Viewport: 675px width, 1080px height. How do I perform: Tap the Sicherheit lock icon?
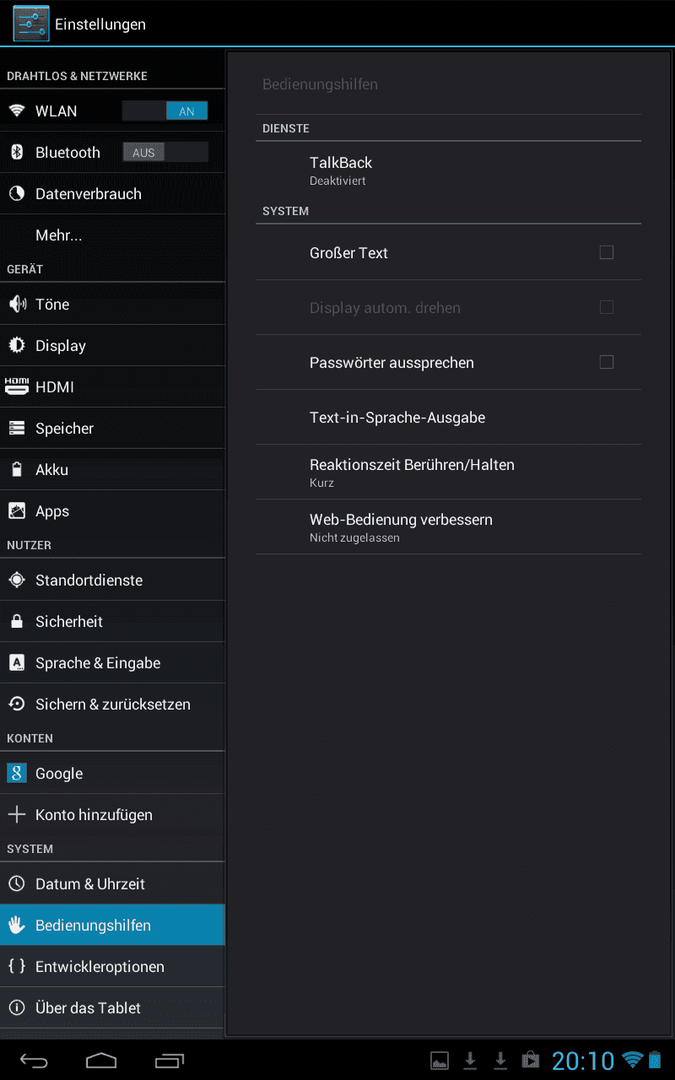point(17,621)
